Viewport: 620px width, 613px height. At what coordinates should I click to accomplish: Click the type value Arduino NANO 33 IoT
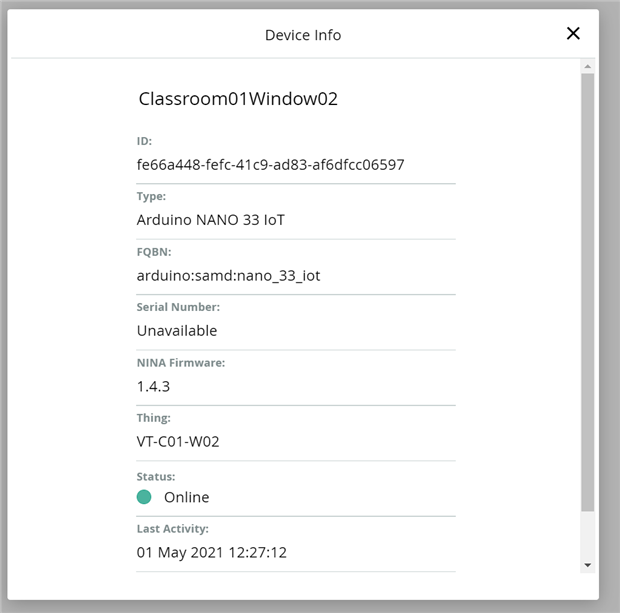pos(210,220)
